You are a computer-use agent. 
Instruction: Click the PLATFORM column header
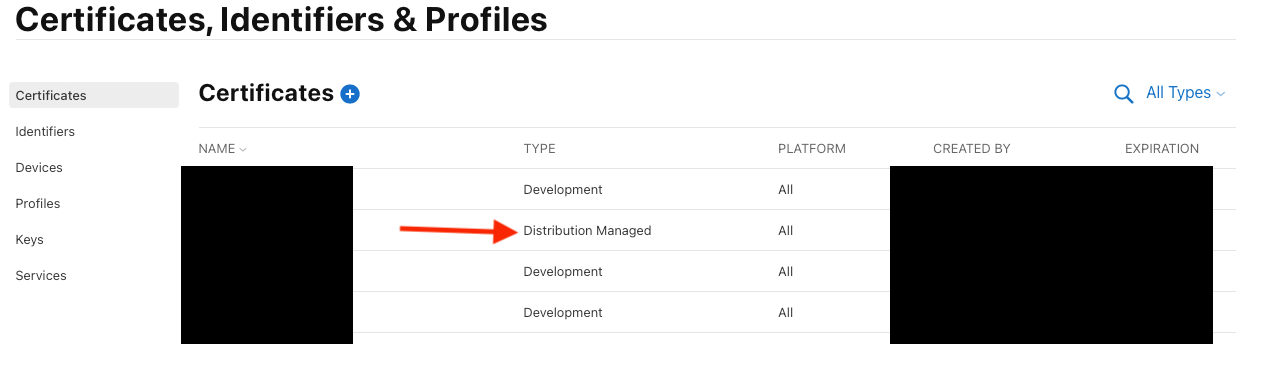[x=812, y=149]
